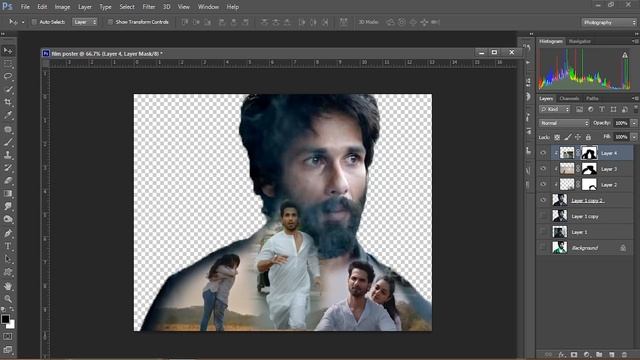Open the Fill slider arrow
Image resolution: width=640 pixels, height=360 pixels.
[x=634, y=137]
